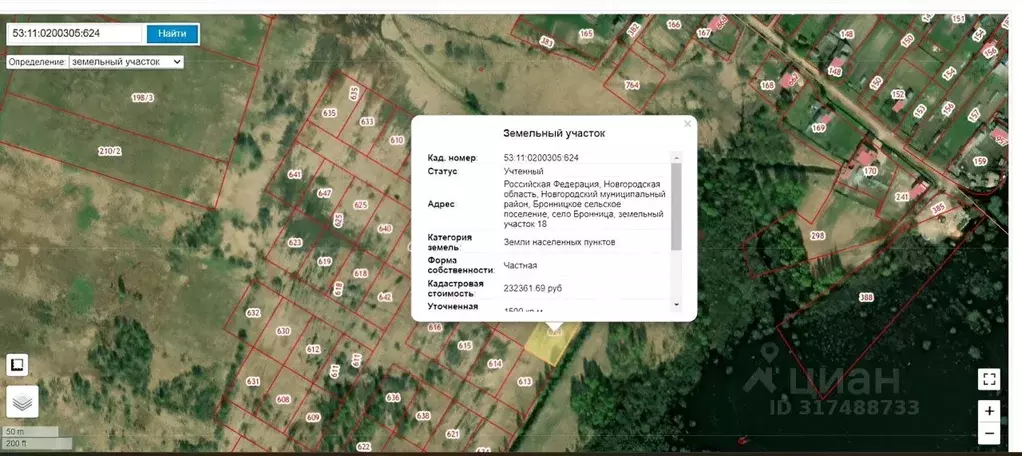This screenshot has height=456, width=1022.
Task: Focus the cadastral number search field
Action: coord(74,33)
